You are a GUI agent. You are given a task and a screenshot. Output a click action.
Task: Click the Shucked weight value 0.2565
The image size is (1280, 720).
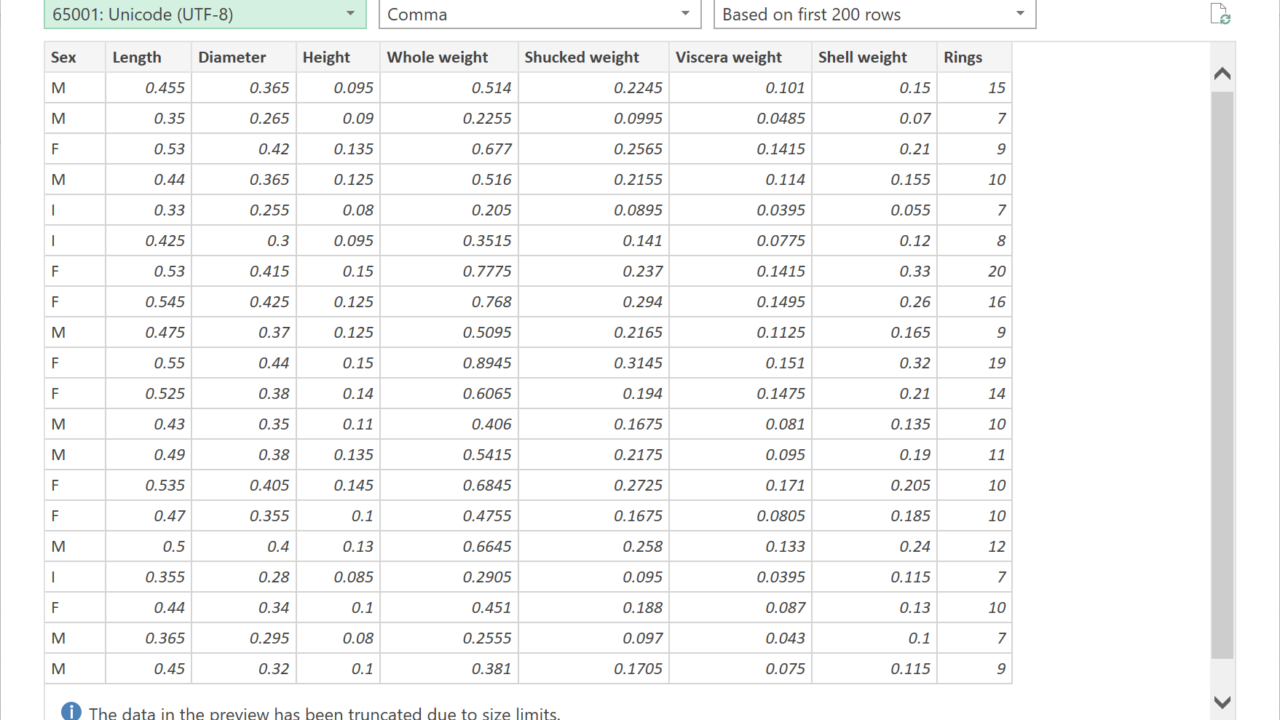pos(593,149)
